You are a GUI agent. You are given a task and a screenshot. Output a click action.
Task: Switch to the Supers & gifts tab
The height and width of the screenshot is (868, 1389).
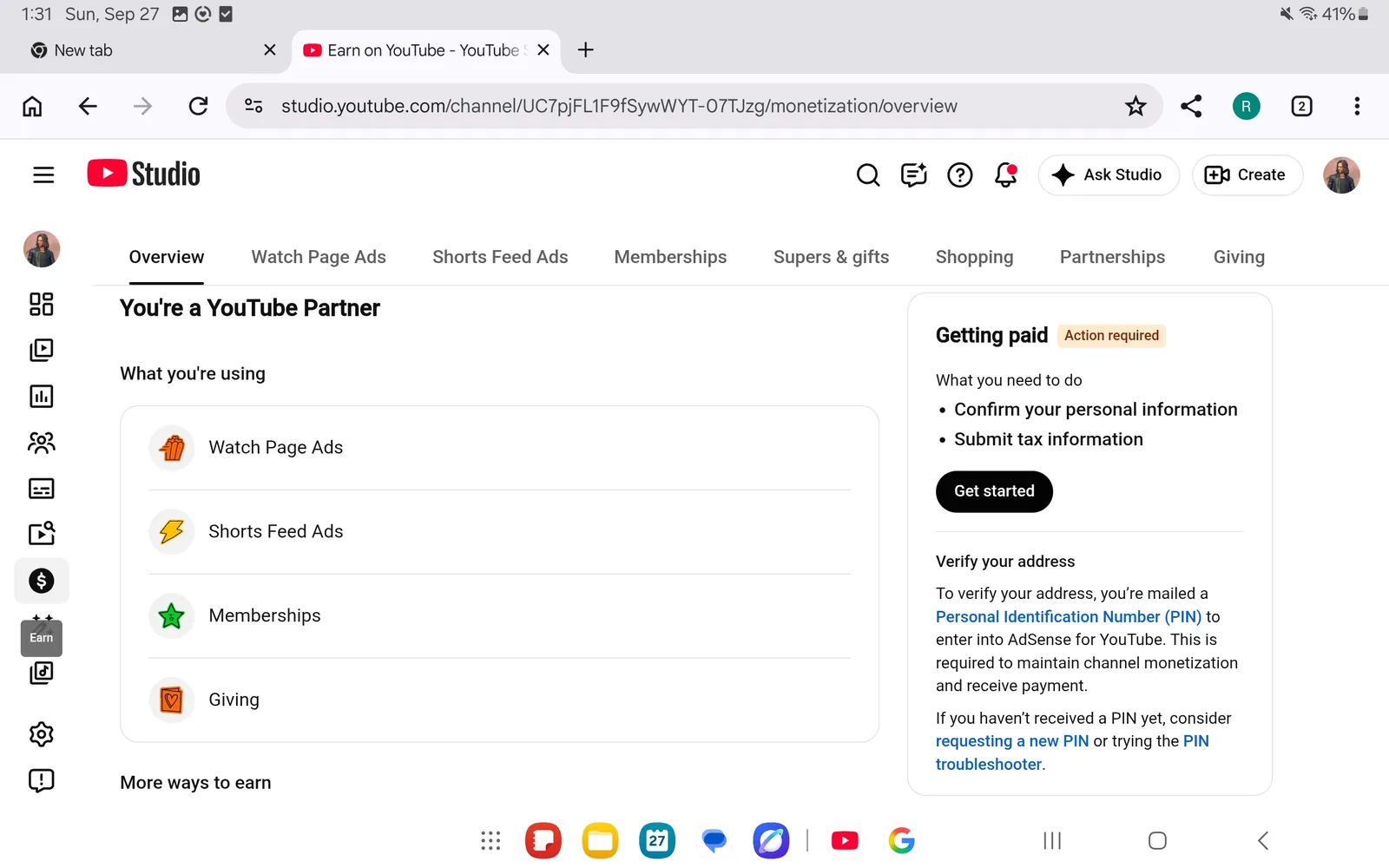(x=831, y=257)
